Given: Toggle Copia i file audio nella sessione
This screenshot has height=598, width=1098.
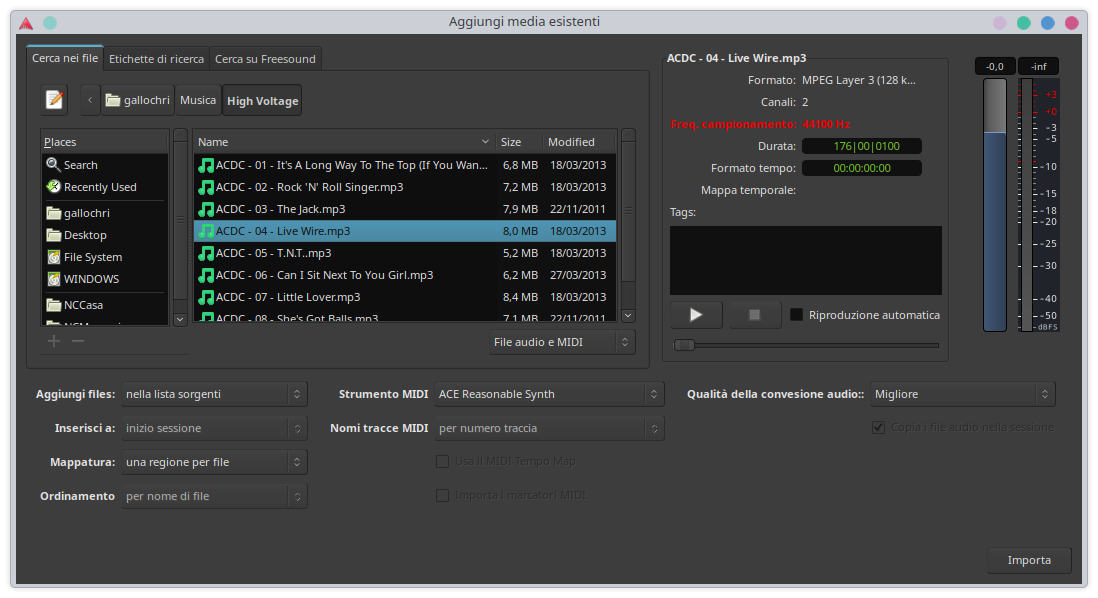Looking at the screenshot, I should (x=879, y=427).
